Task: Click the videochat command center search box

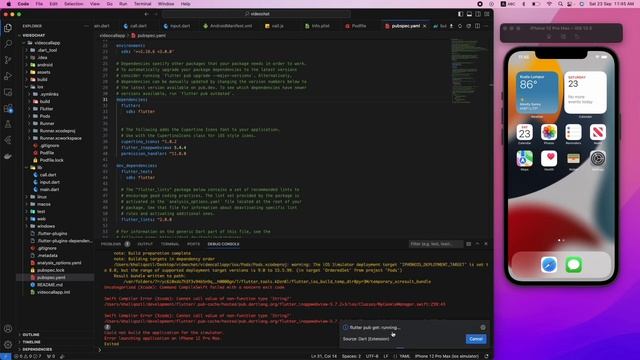Action: coord(257,14)
